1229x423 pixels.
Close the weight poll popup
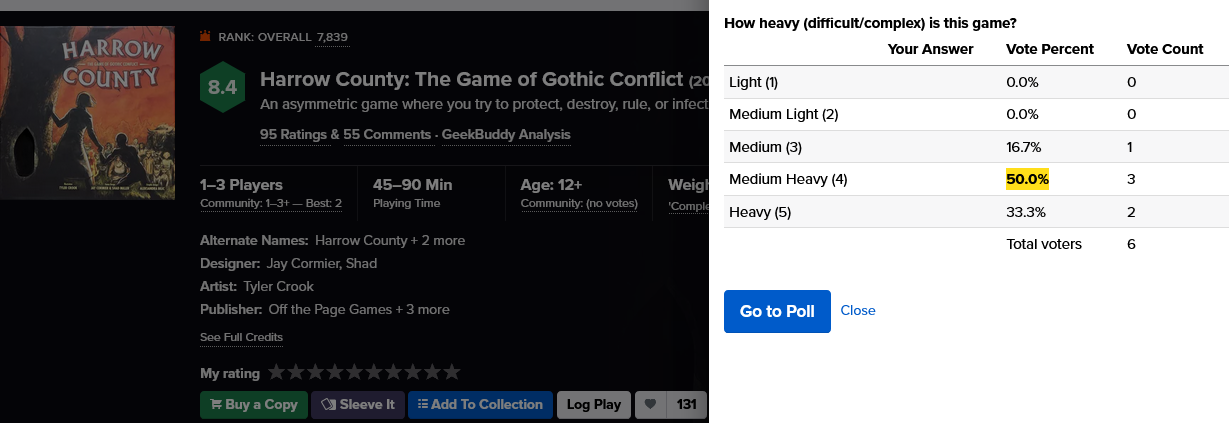pyautogui.click(x=858, y=311)
